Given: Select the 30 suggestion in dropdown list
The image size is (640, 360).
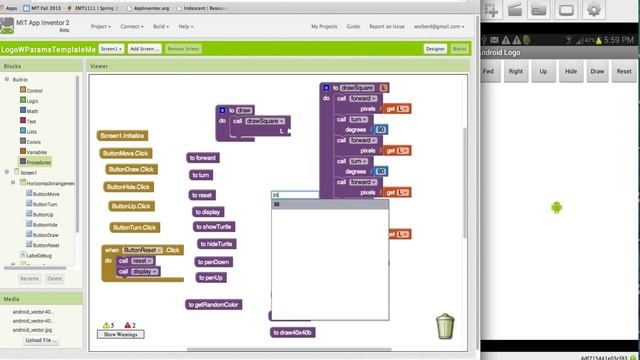Looking at the screenshot, I should pos(330,204).
